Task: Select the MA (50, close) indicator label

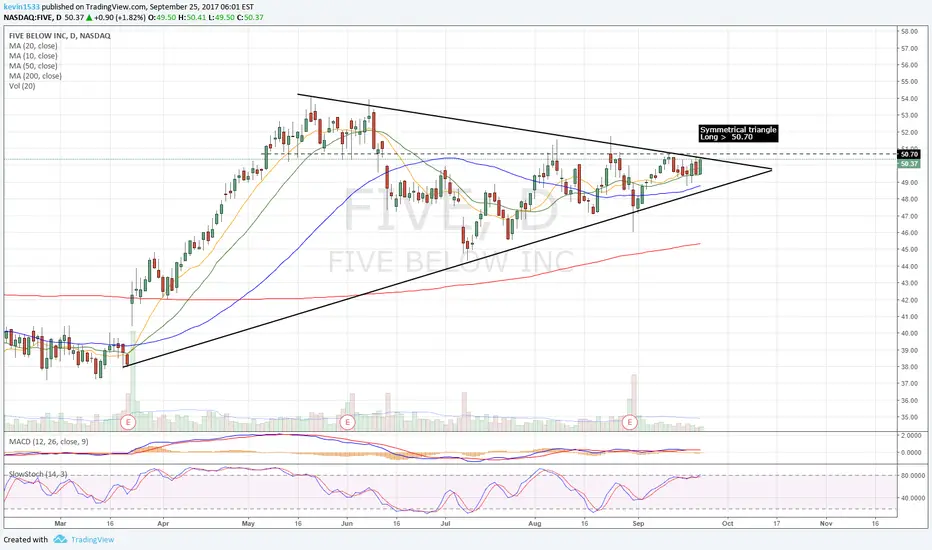Action: coord(33,66)
